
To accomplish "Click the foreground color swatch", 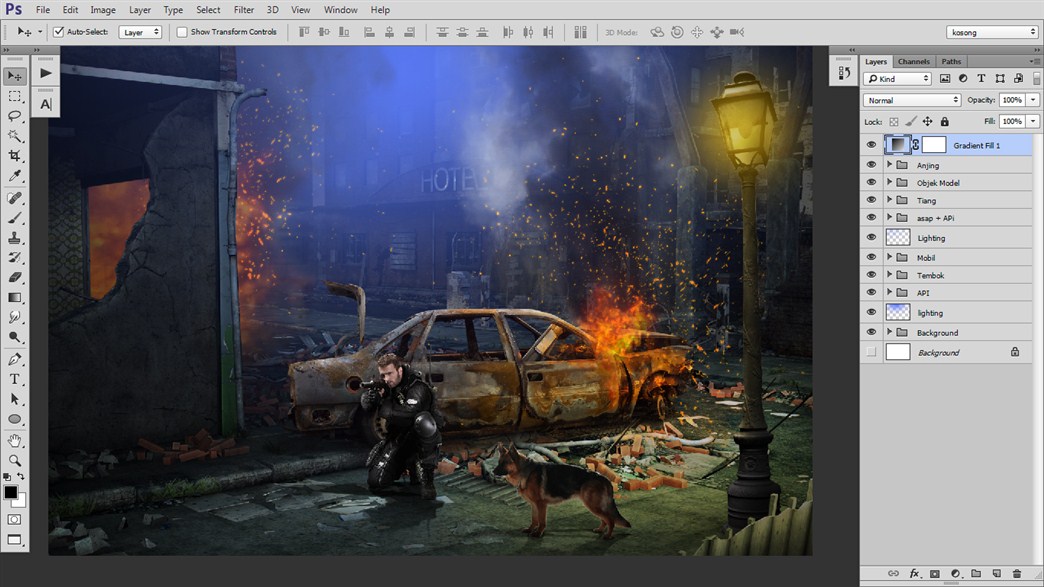I will click(x=11, y=492).
